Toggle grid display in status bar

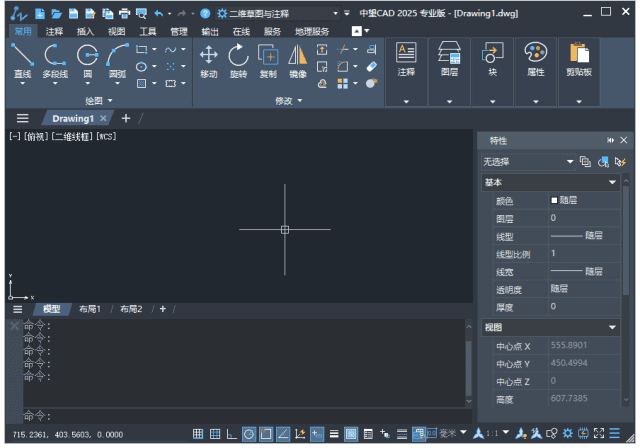point(198,434)
